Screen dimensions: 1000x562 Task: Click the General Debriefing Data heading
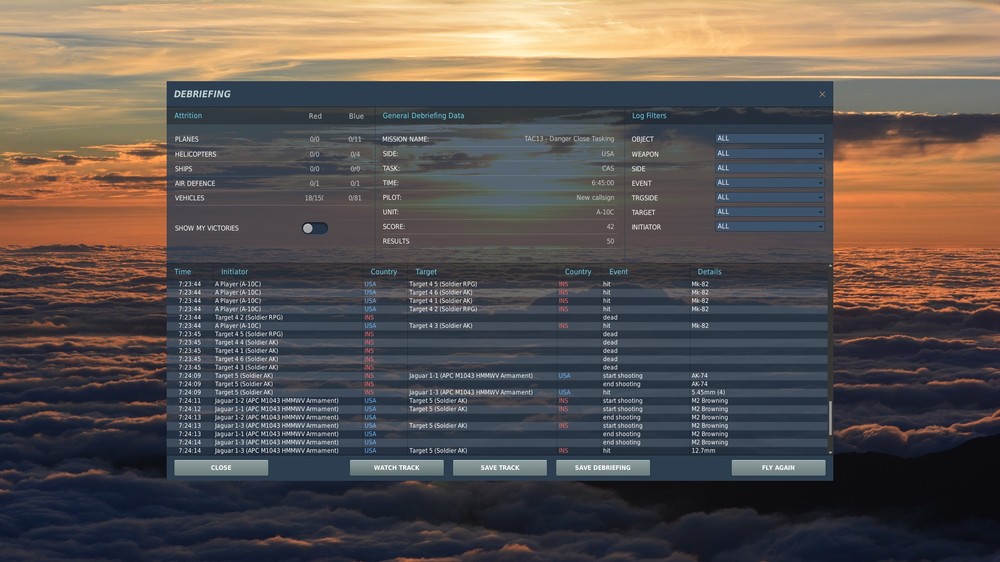(x=423, y=115)
